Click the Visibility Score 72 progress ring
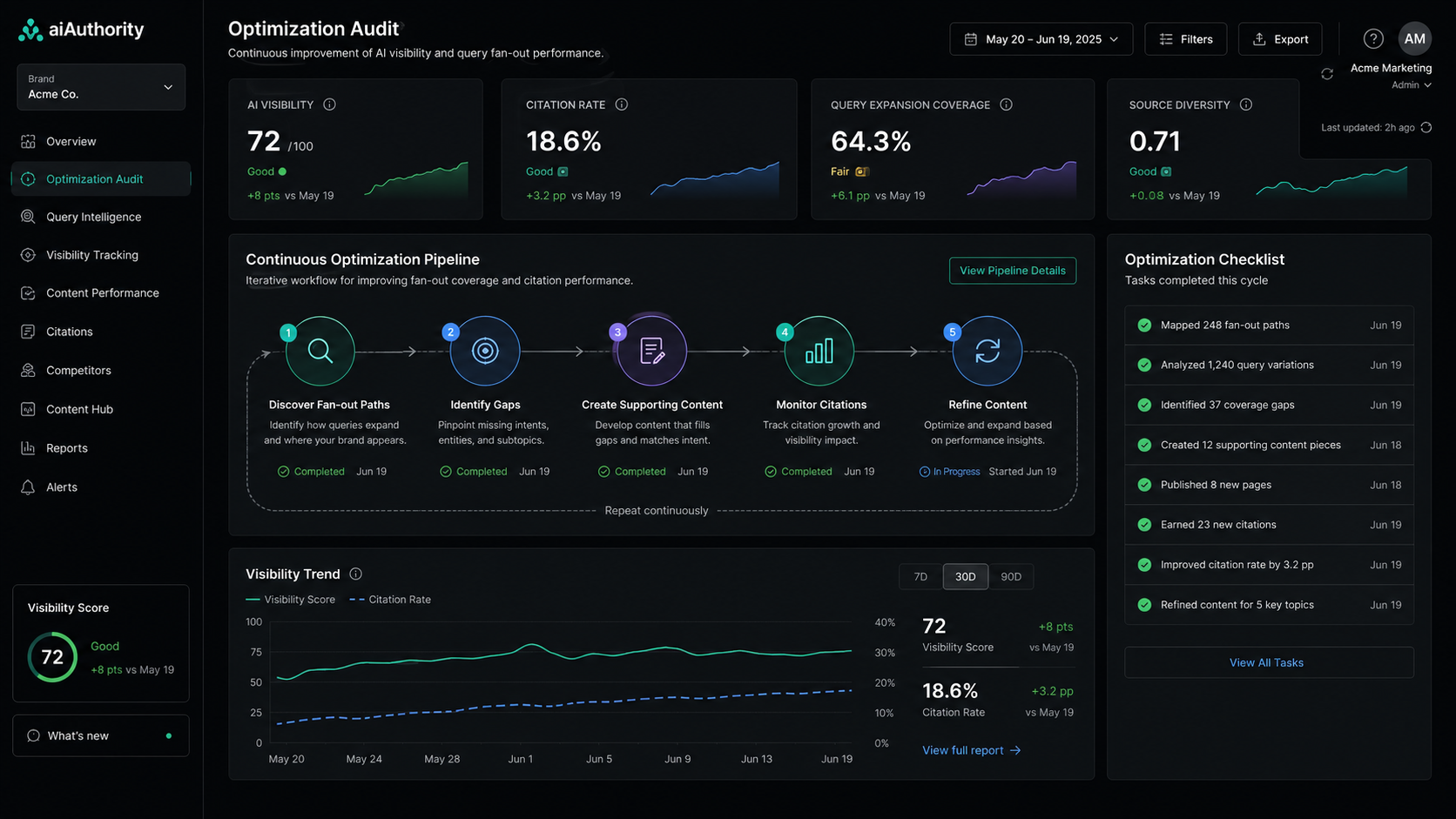 pyautogui.click(x=52, y=657)
